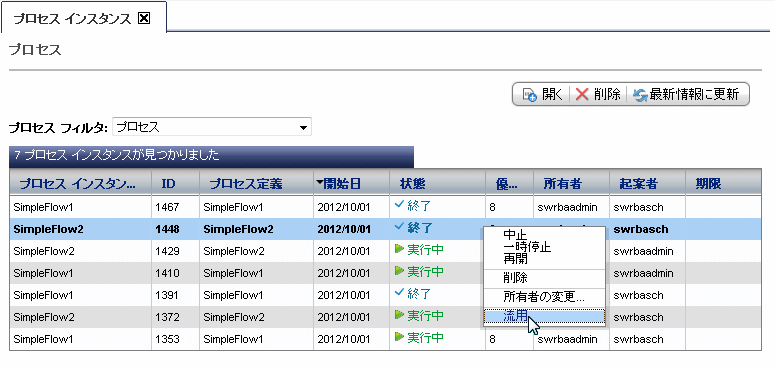Choose 中止 in the context menu

point(515,235)
